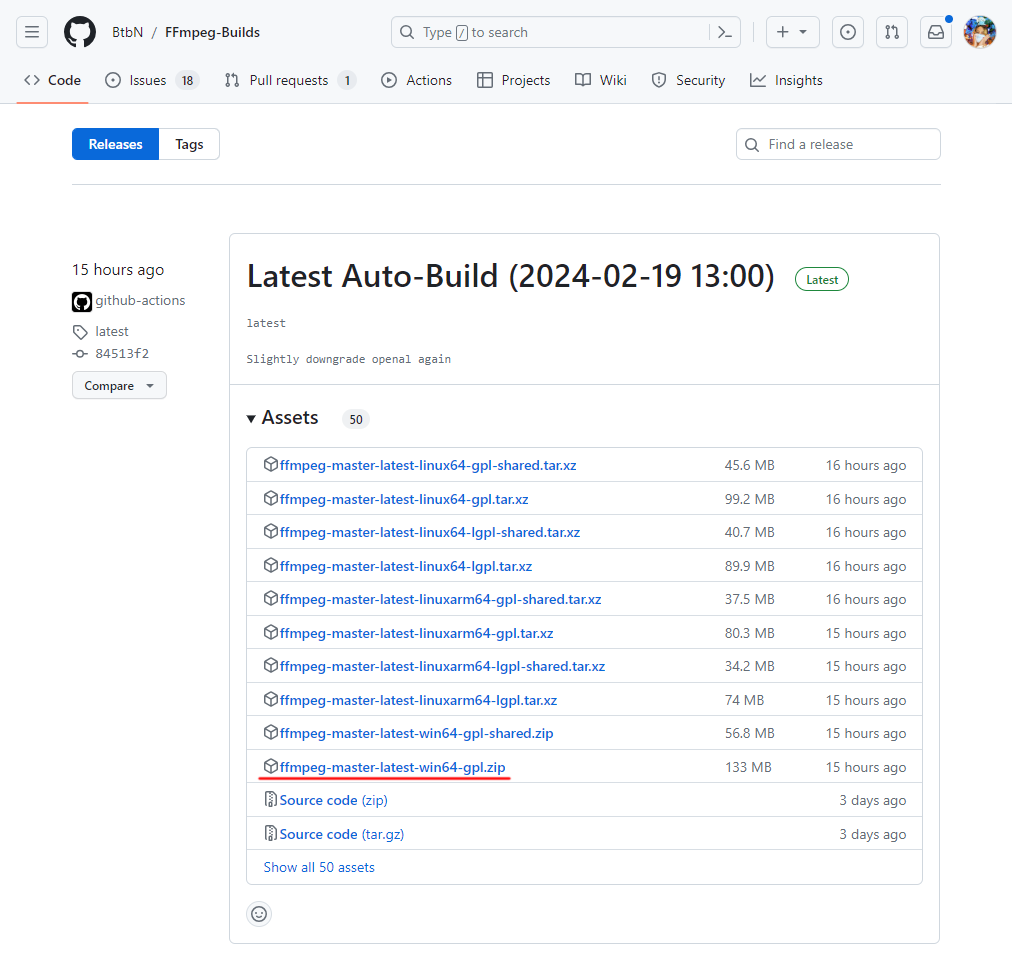Download ffmpeg-master-latest-win64-gpl.zip

(x=392, y=767)
